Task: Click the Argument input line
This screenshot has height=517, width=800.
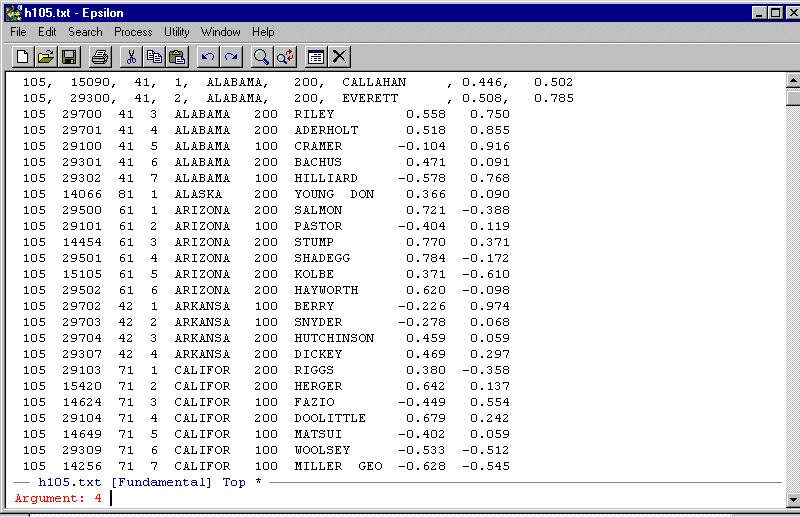Action: coord(400,498)
